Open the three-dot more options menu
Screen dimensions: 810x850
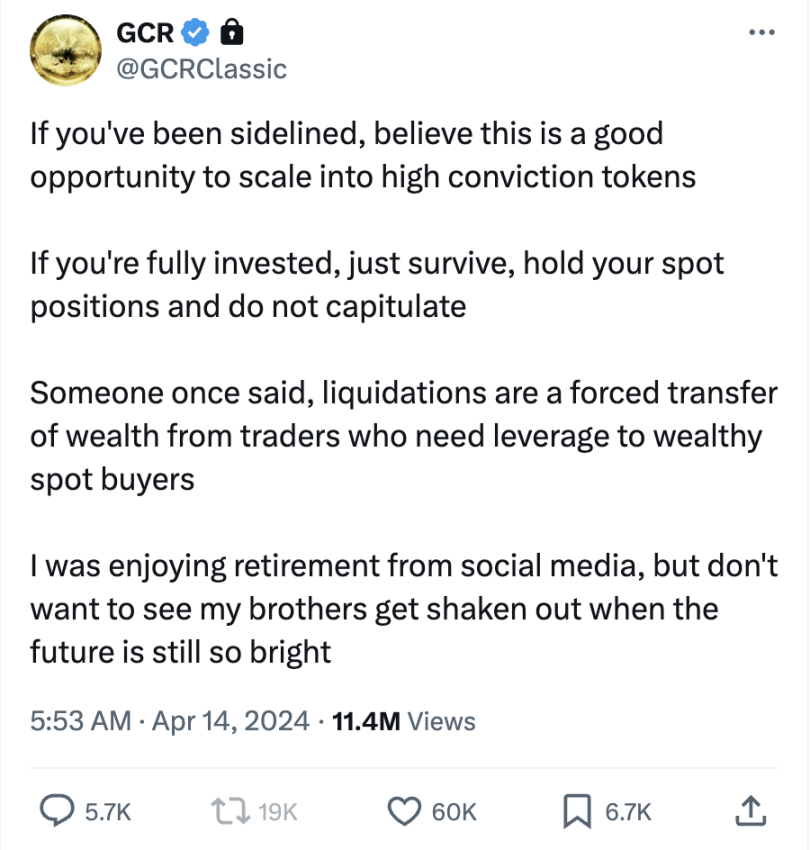tap(761, 31)
